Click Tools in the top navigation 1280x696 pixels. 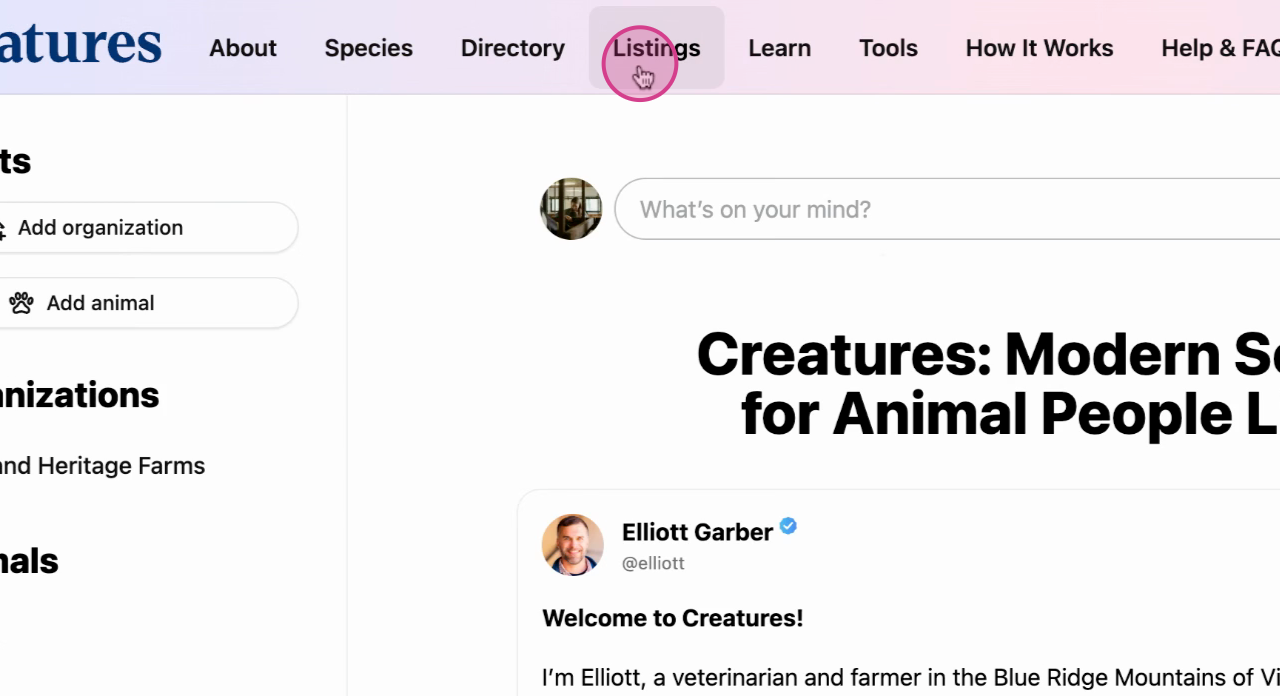tap(888, 48)
